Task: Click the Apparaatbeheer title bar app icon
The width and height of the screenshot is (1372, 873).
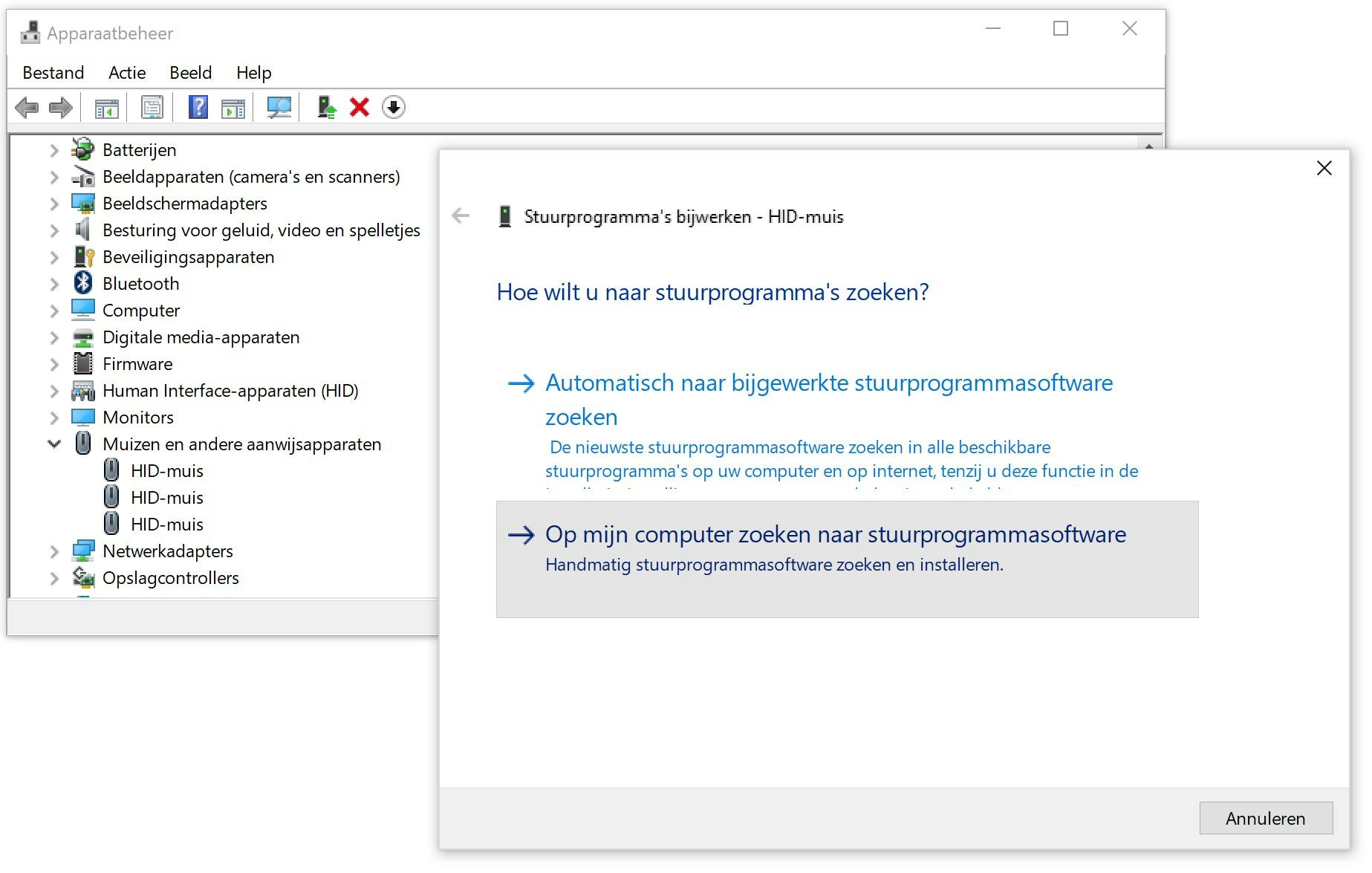Action: tap(30, 33)
